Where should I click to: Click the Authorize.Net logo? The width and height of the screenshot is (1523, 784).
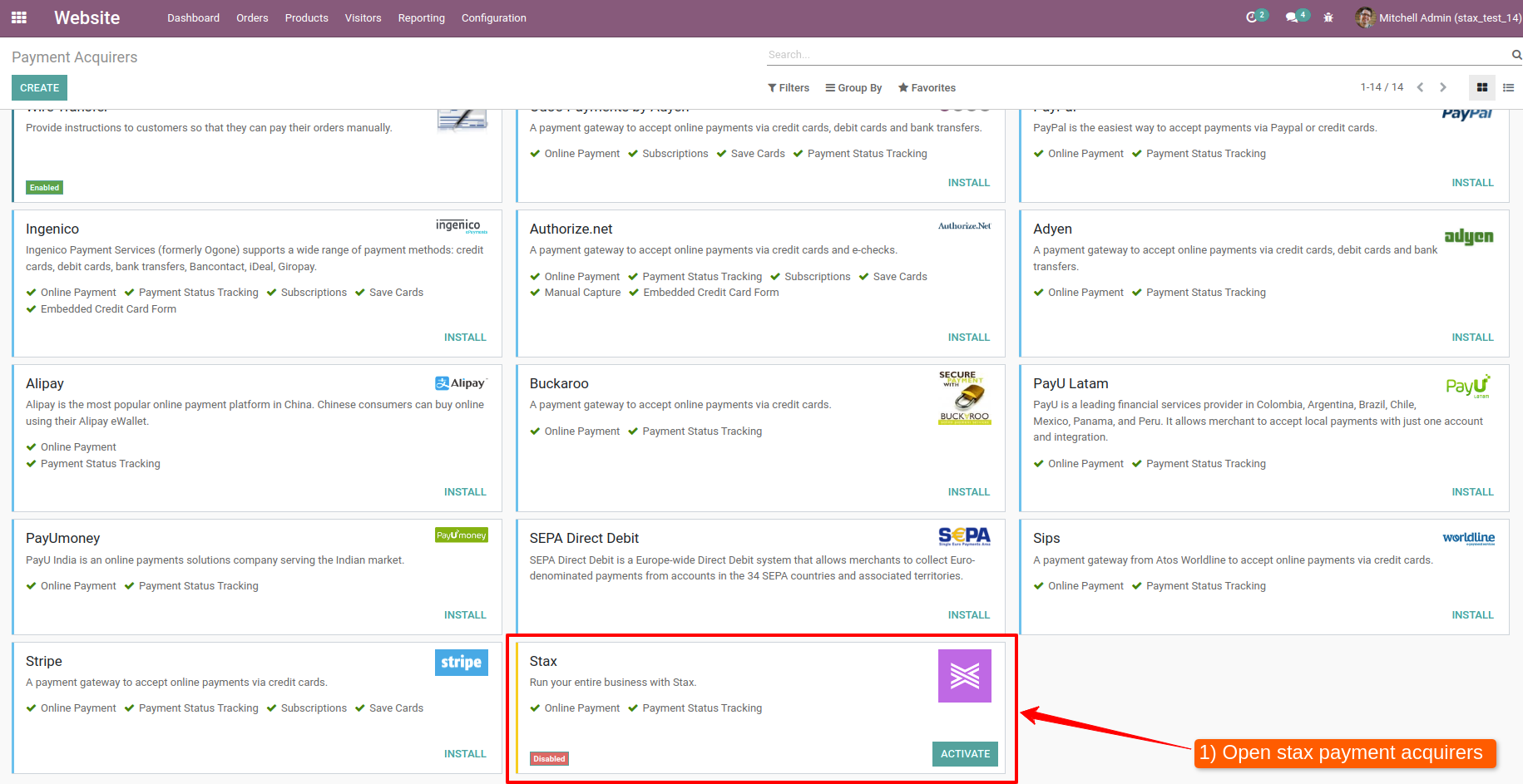(x=965, y=225)
